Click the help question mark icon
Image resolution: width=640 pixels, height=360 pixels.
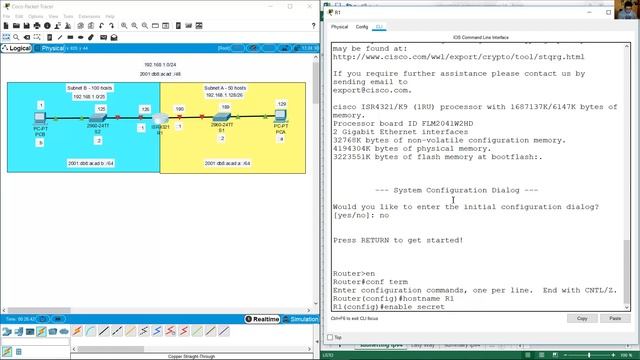coord(313,26)
